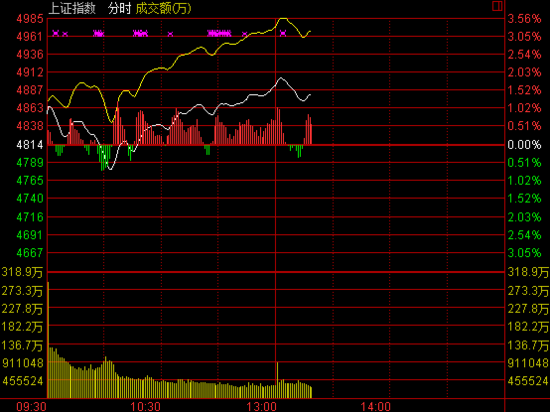Jump to the 09:30 time axis label

coord(31,407)
